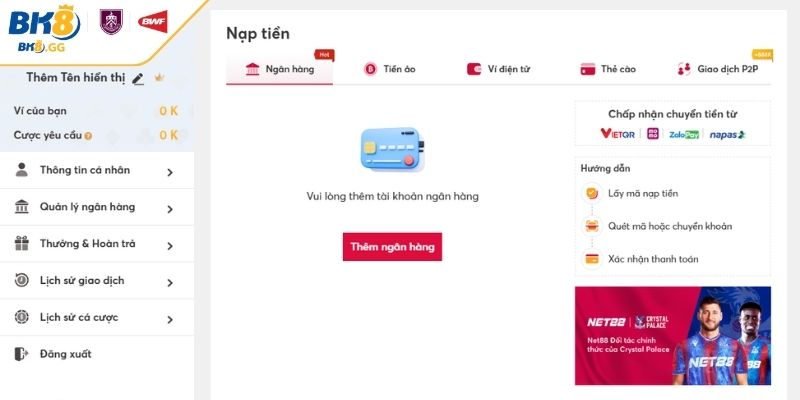Click the Lấy mã nạp tiền guide link

642,193
